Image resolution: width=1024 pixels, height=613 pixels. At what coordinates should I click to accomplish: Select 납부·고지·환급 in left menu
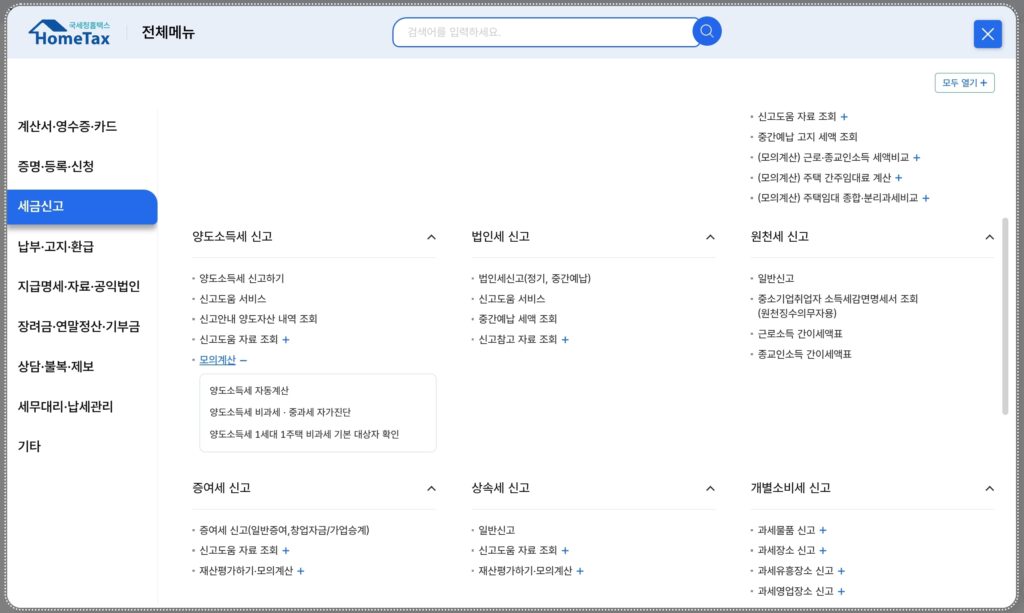point(56,246)
